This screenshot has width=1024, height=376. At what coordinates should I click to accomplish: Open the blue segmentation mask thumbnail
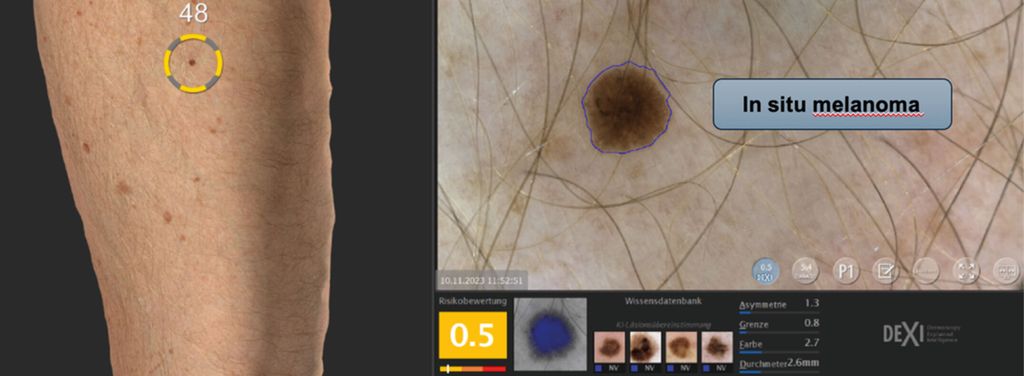tap(550, 334)
